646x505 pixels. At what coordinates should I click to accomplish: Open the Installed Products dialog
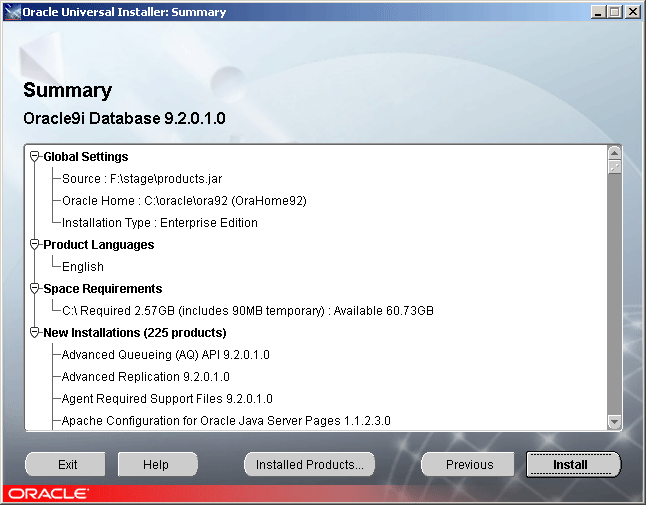(x=309, y=465)
